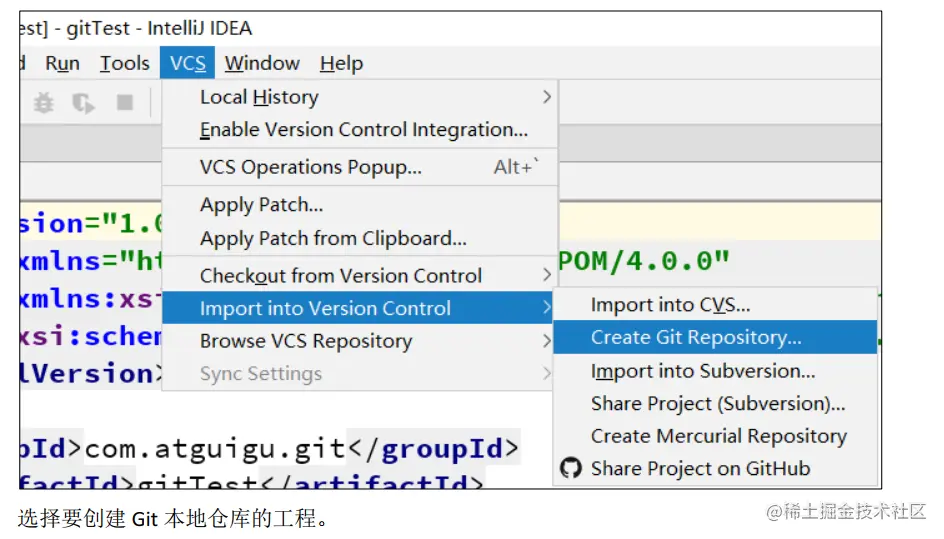Choose Import into Subversion... option
This screenshot has width=944, height=539.
715,371
